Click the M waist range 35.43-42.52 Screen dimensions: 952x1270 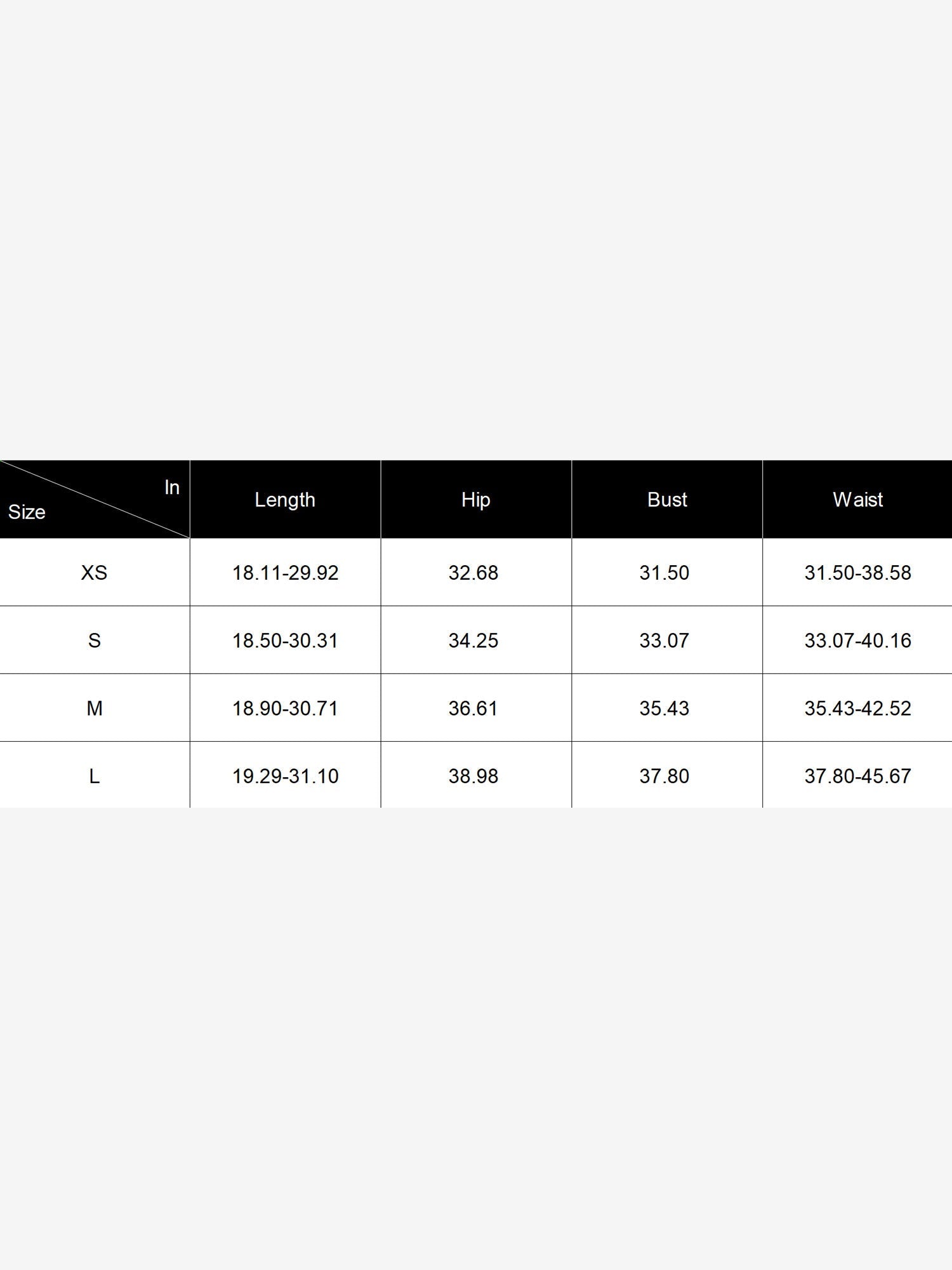pyautogui.click(x=857, y=708)
